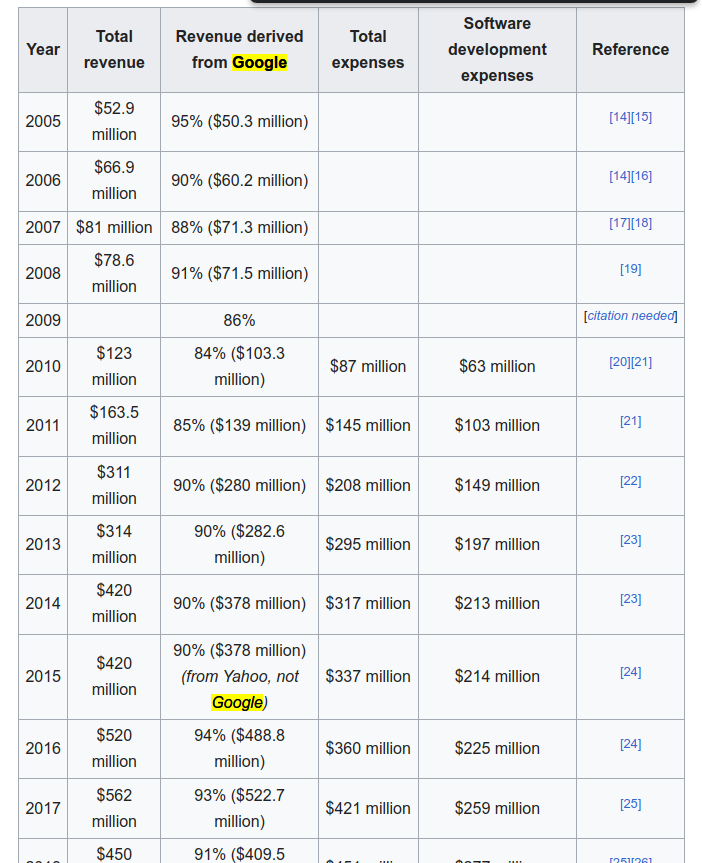Click the 'Total revenue' column header

114,50
